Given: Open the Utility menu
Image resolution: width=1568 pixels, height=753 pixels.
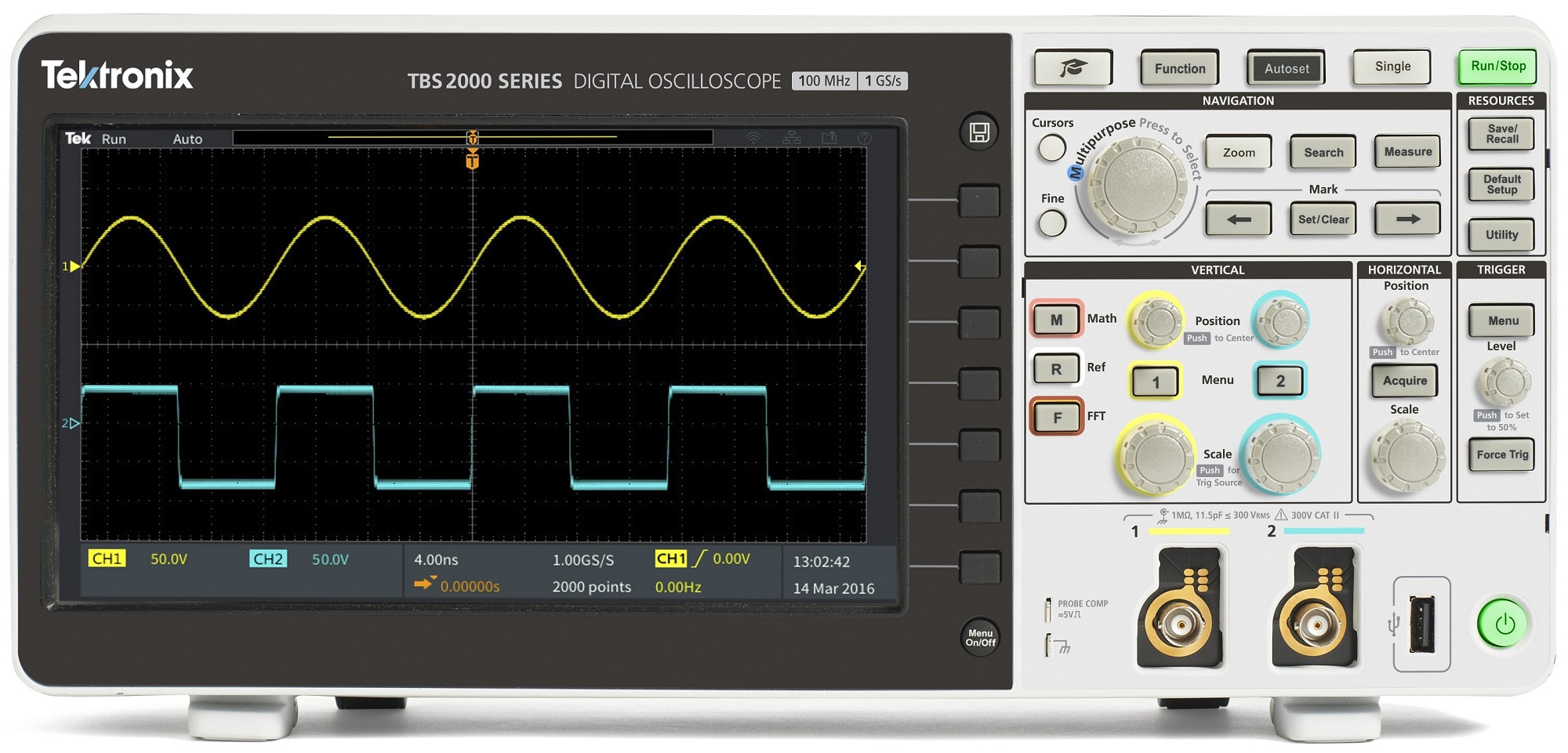Looking at the screenshot, I should point(1501,234).
